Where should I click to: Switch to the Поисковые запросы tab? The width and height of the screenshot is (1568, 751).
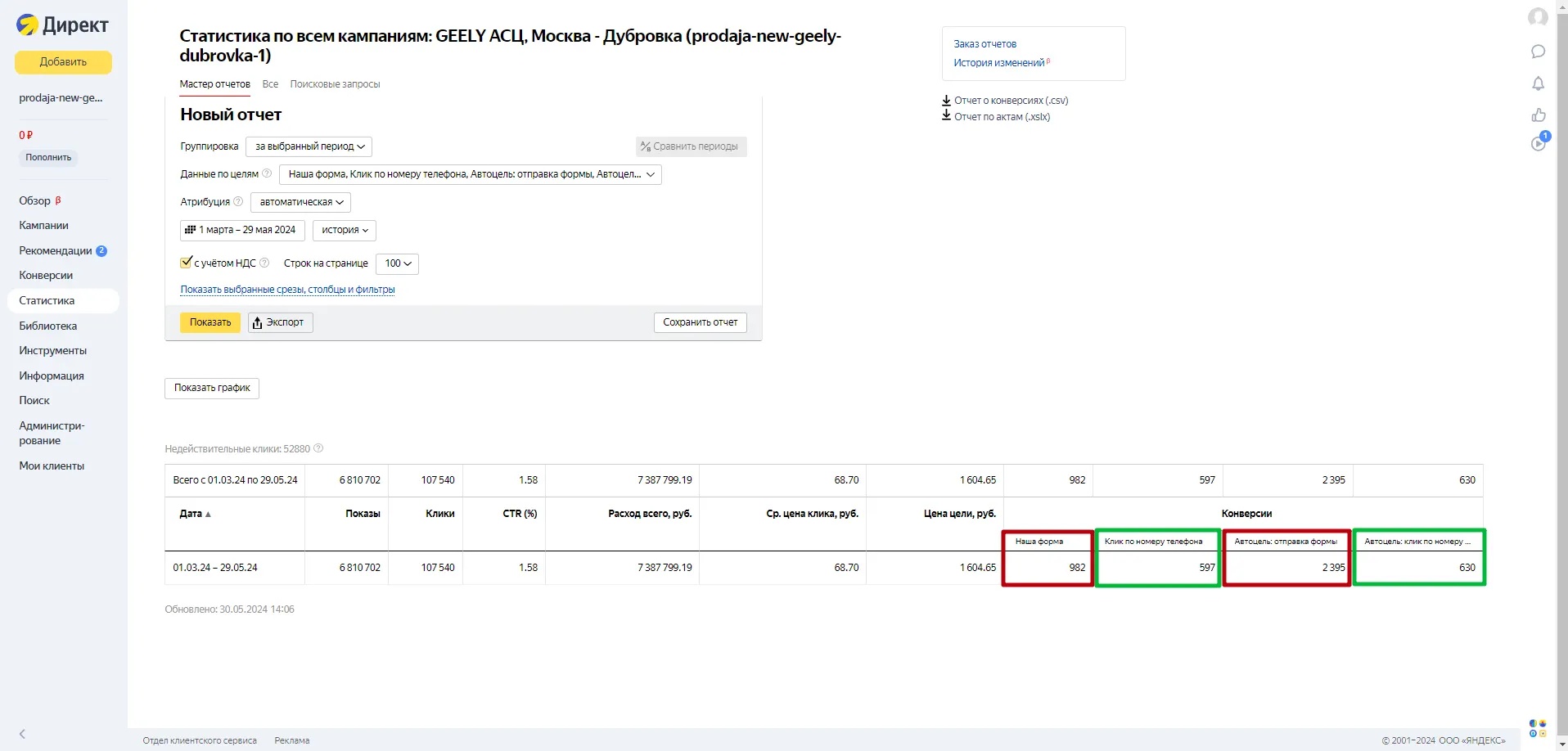click(x=335, y=84)
